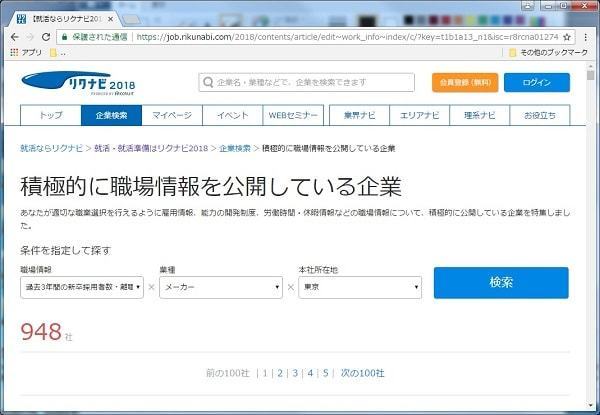This screenshot has width=600, height=415.
Task: Follow 企業検索 breadcrumb link
Action: tap(235, 148)
